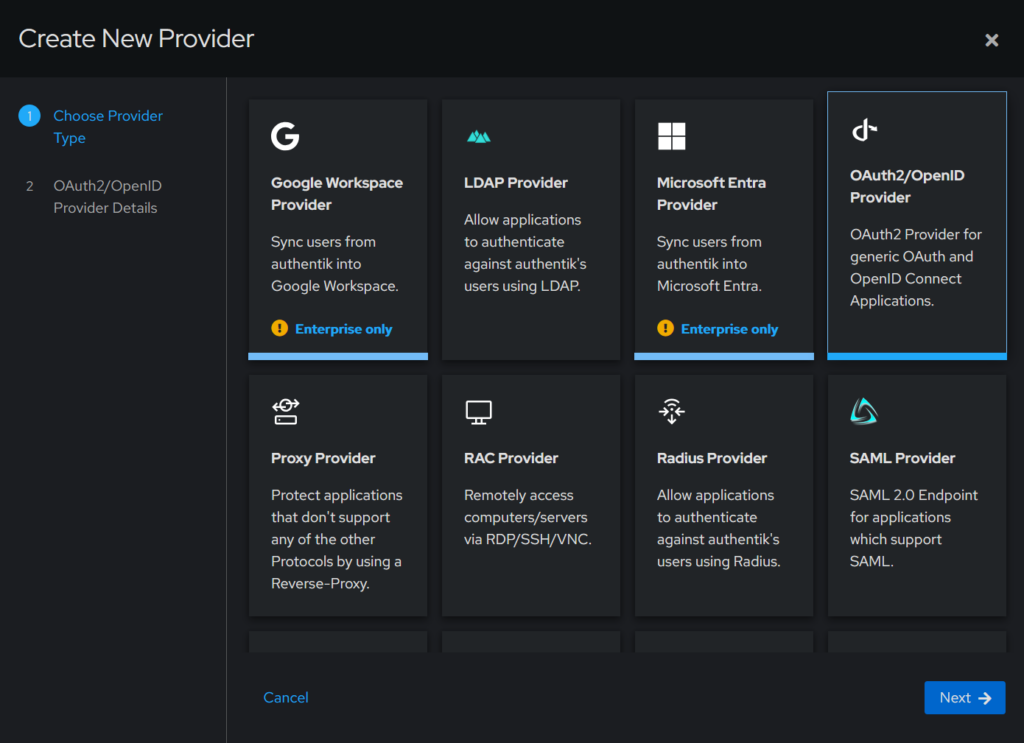Click the RAC Provider monitor icon

(x=478, y=412)
